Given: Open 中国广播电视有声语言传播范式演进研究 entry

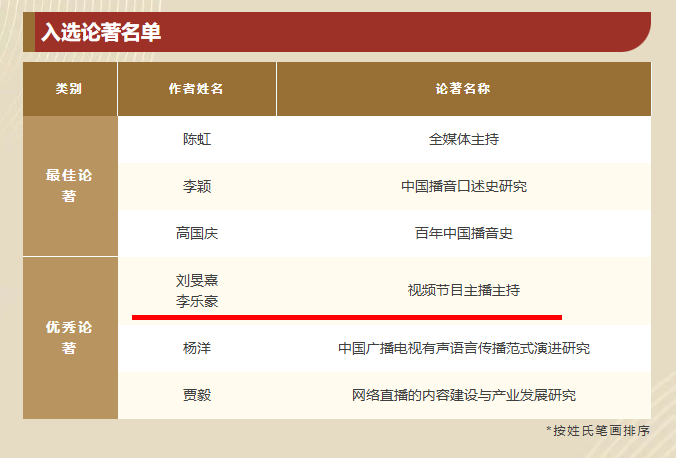Looking at the screenshot, I should [x=463, y=349].
